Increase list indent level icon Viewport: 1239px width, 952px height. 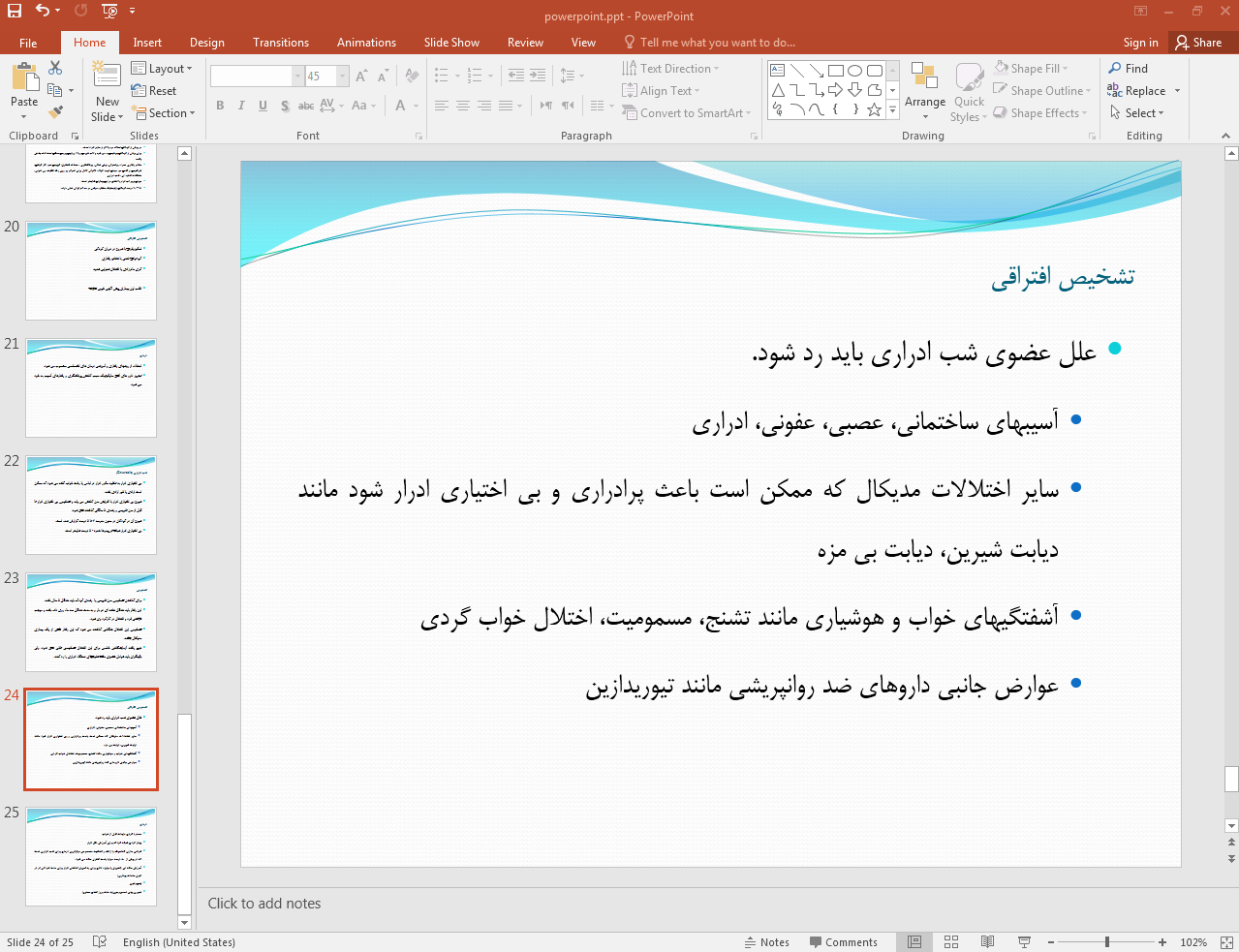(x=538, y=76)
